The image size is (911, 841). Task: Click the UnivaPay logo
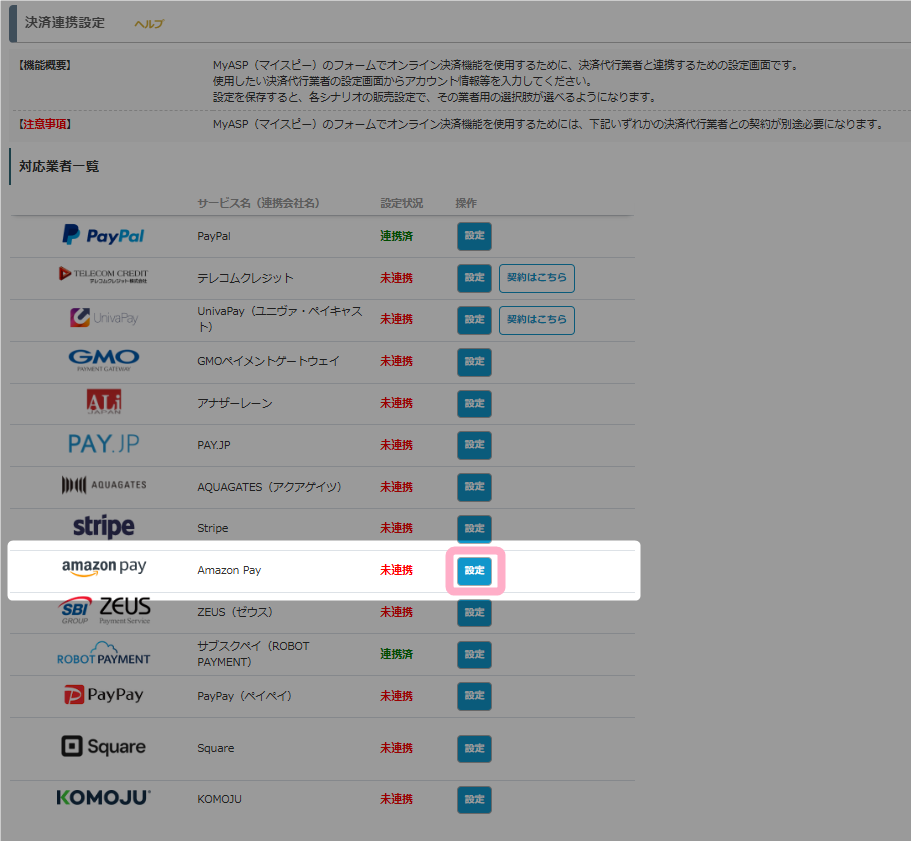(103, 319)
